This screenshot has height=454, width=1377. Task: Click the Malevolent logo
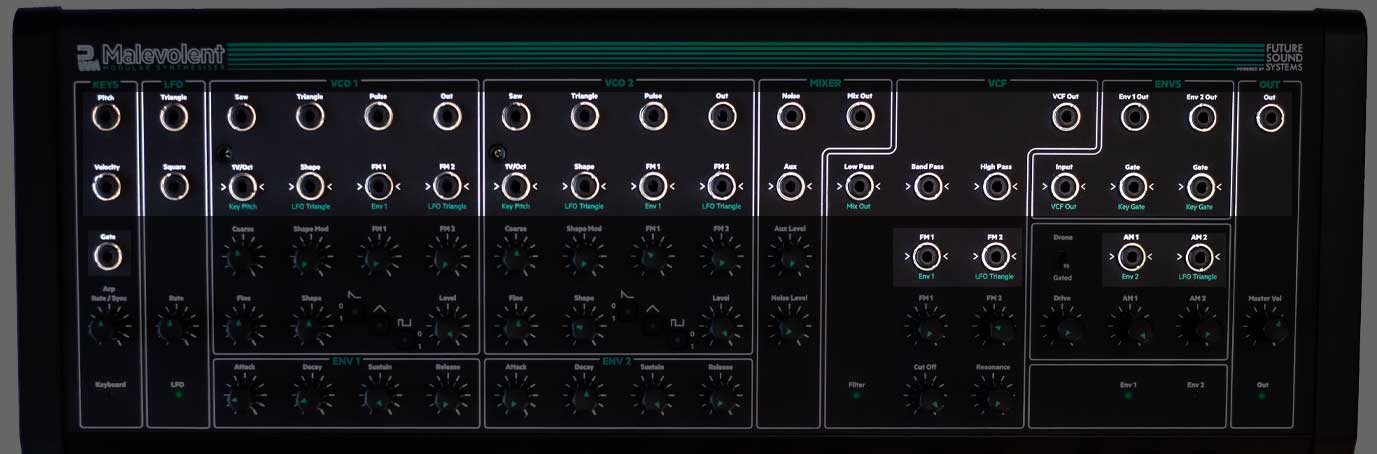point(153,55)
